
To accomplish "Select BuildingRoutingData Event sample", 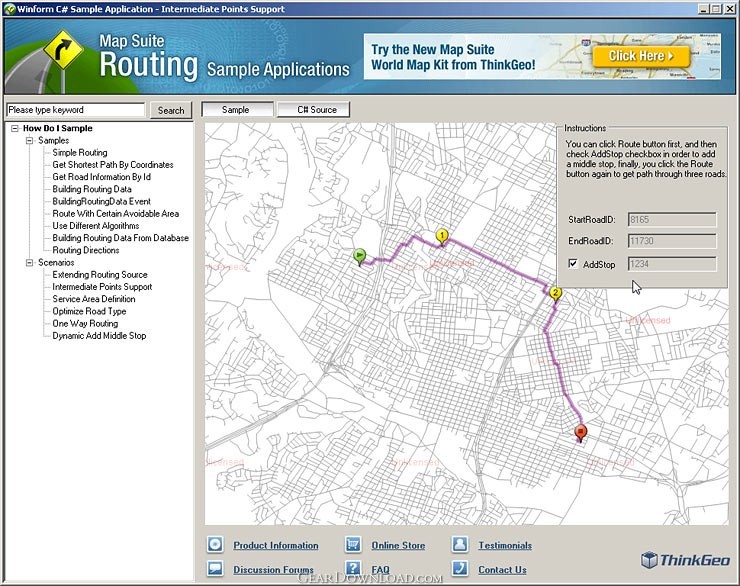I will click(101, 201).
